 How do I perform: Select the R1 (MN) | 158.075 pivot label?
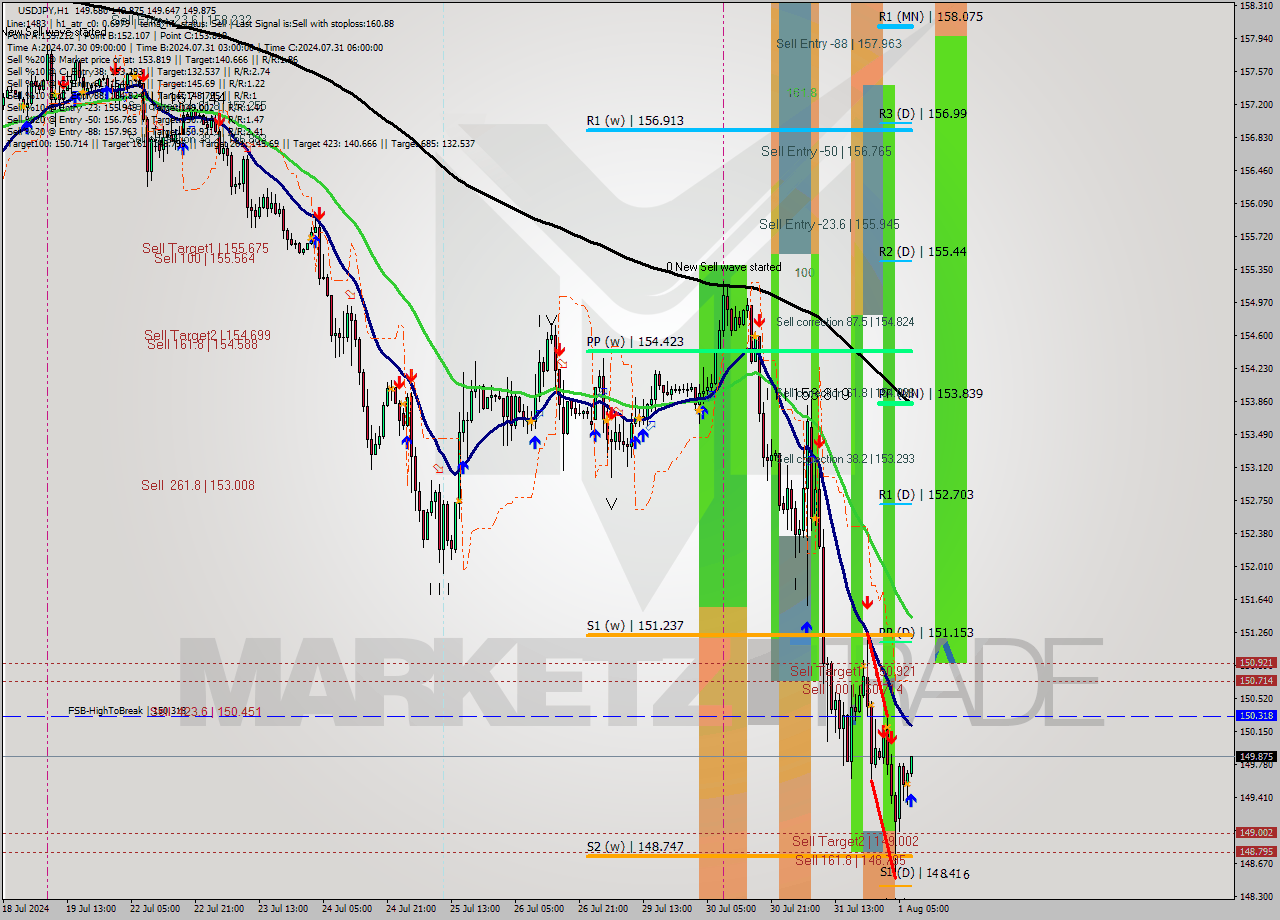(x=931, y=17)
